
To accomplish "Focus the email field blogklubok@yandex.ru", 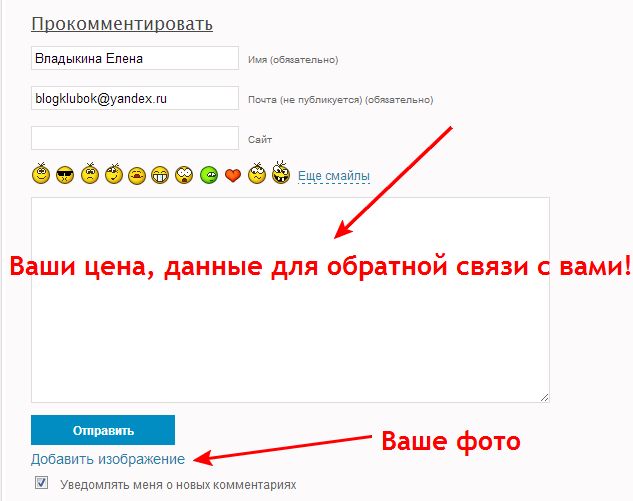I will [135, 98].
